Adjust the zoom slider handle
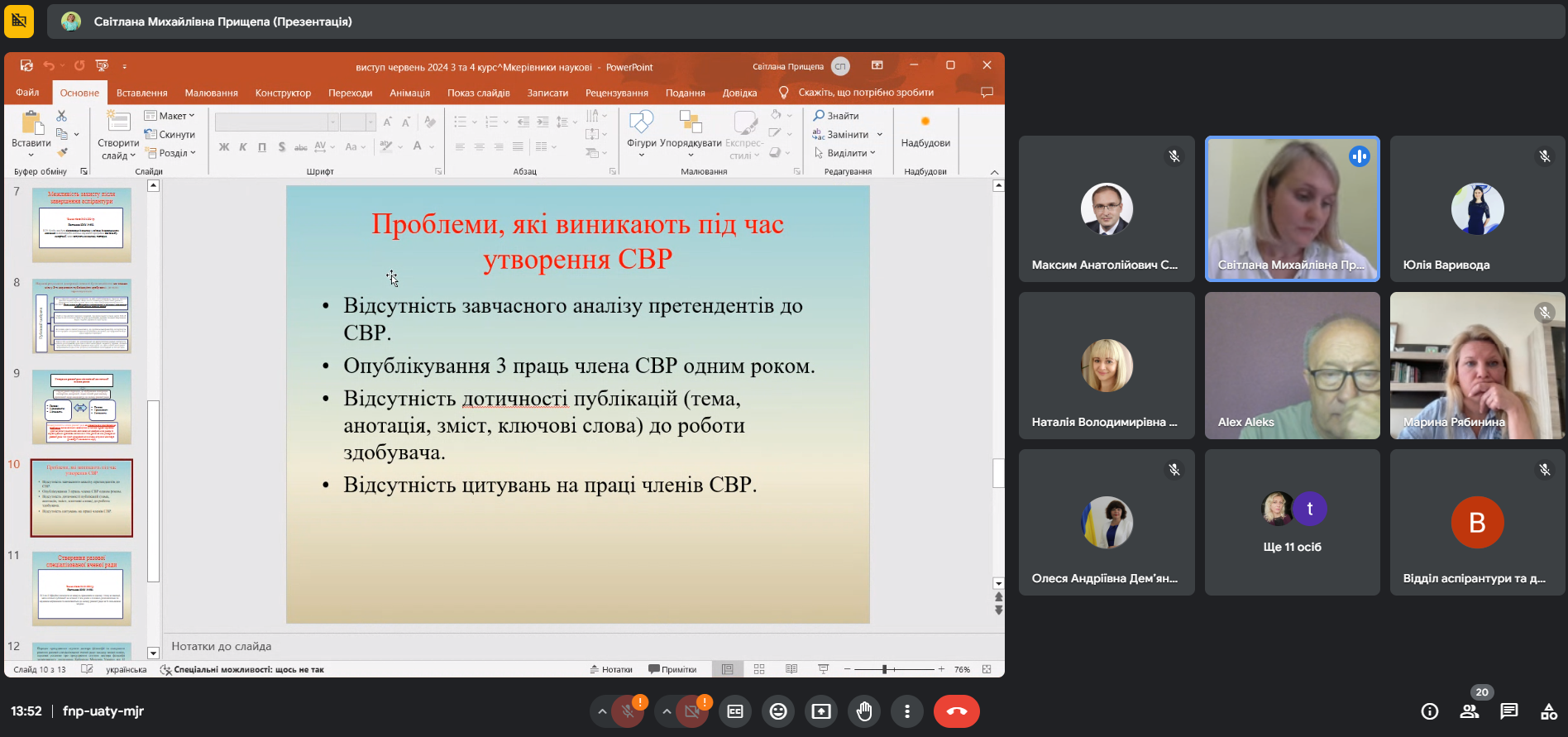 (884, 669)
